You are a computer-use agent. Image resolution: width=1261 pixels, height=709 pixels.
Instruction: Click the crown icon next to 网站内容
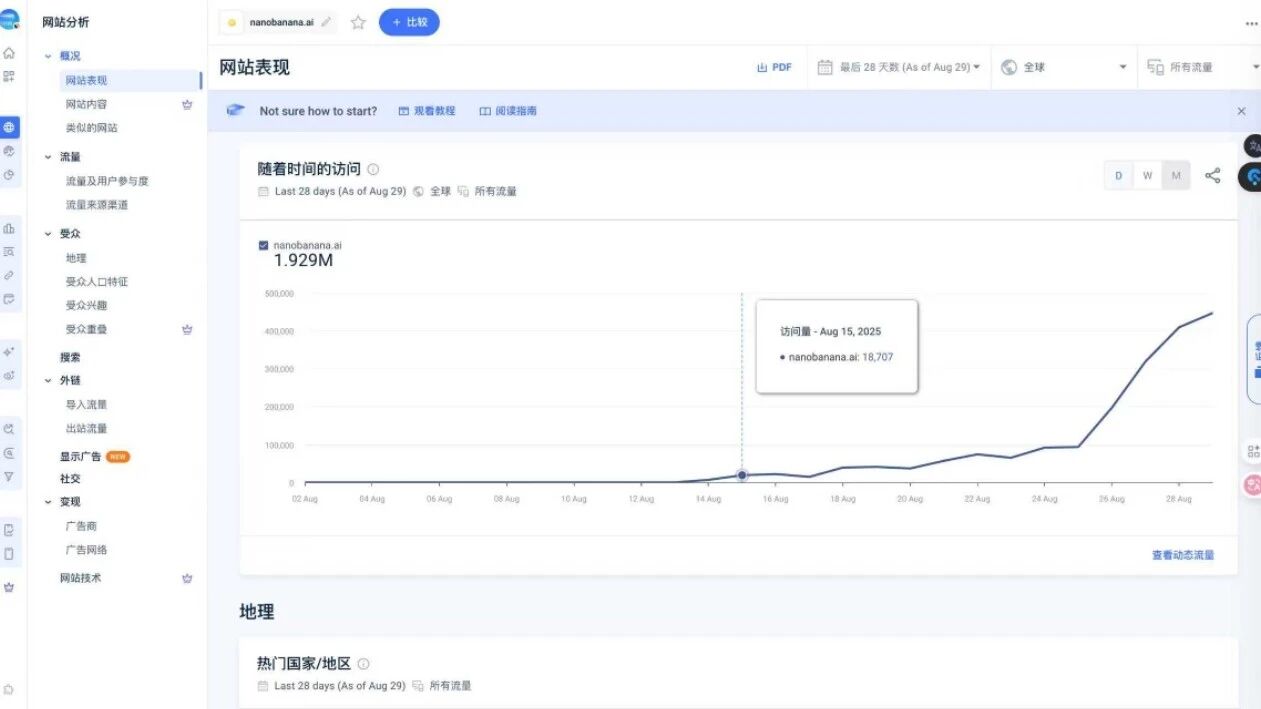187,104
